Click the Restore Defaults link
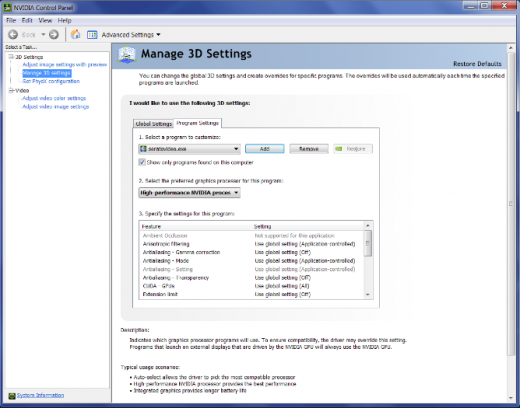Viewport: 520px width, 408px height. tap(477, 64)
